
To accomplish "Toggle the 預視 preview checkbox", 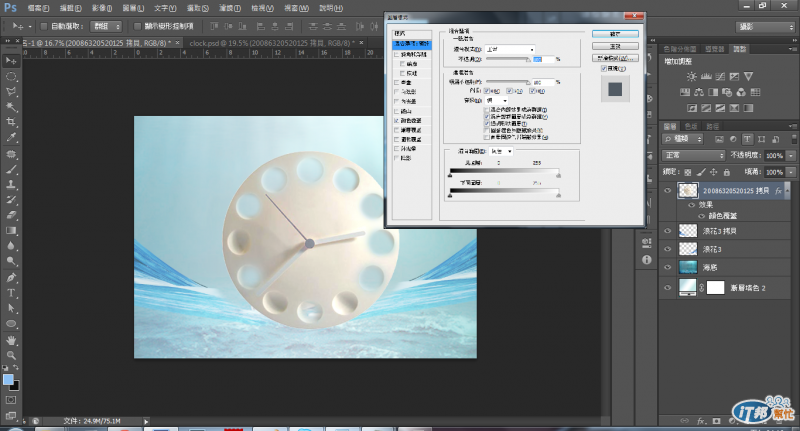I will pyautogui.click(x=604, y=68).
